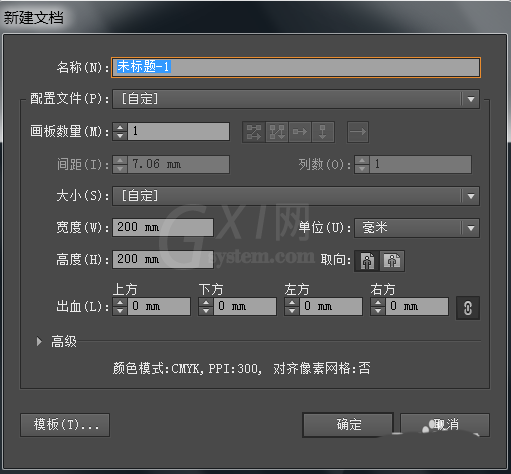Increase 上方 top bleed stepper
Screen dimensions: 511x474
point(120,302)
